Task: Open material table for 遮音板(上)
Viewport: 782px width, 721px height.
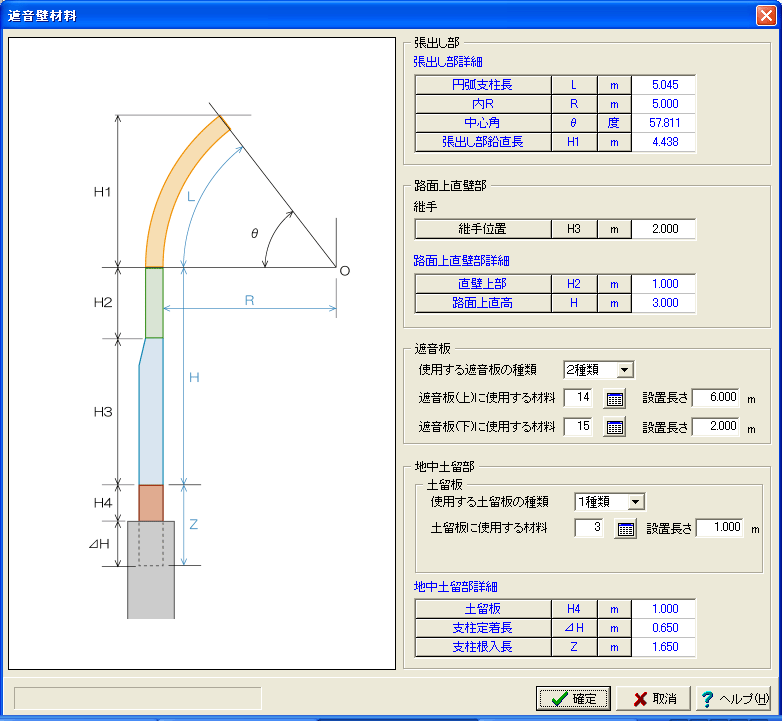Action: 614,399
